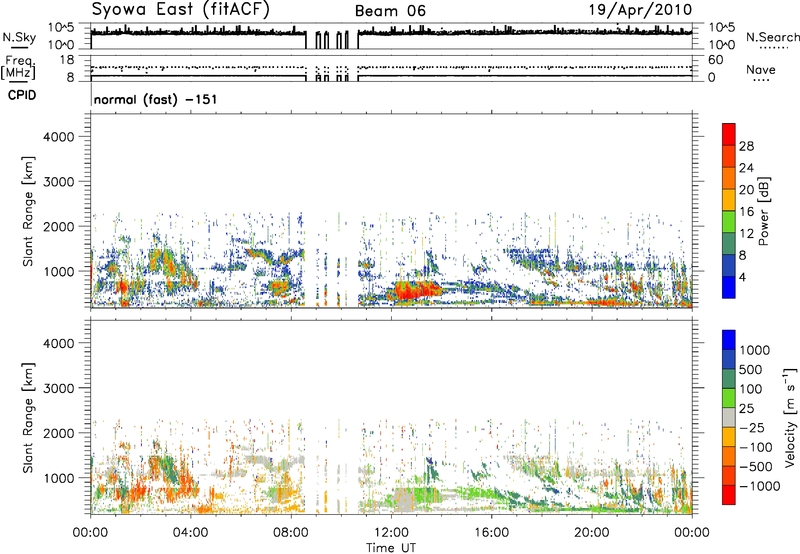Select 'Slant Range [km]' on the velocity panel
Image resolution: width=800 pixels, height=554 pixels.
[x=28, y=418]
